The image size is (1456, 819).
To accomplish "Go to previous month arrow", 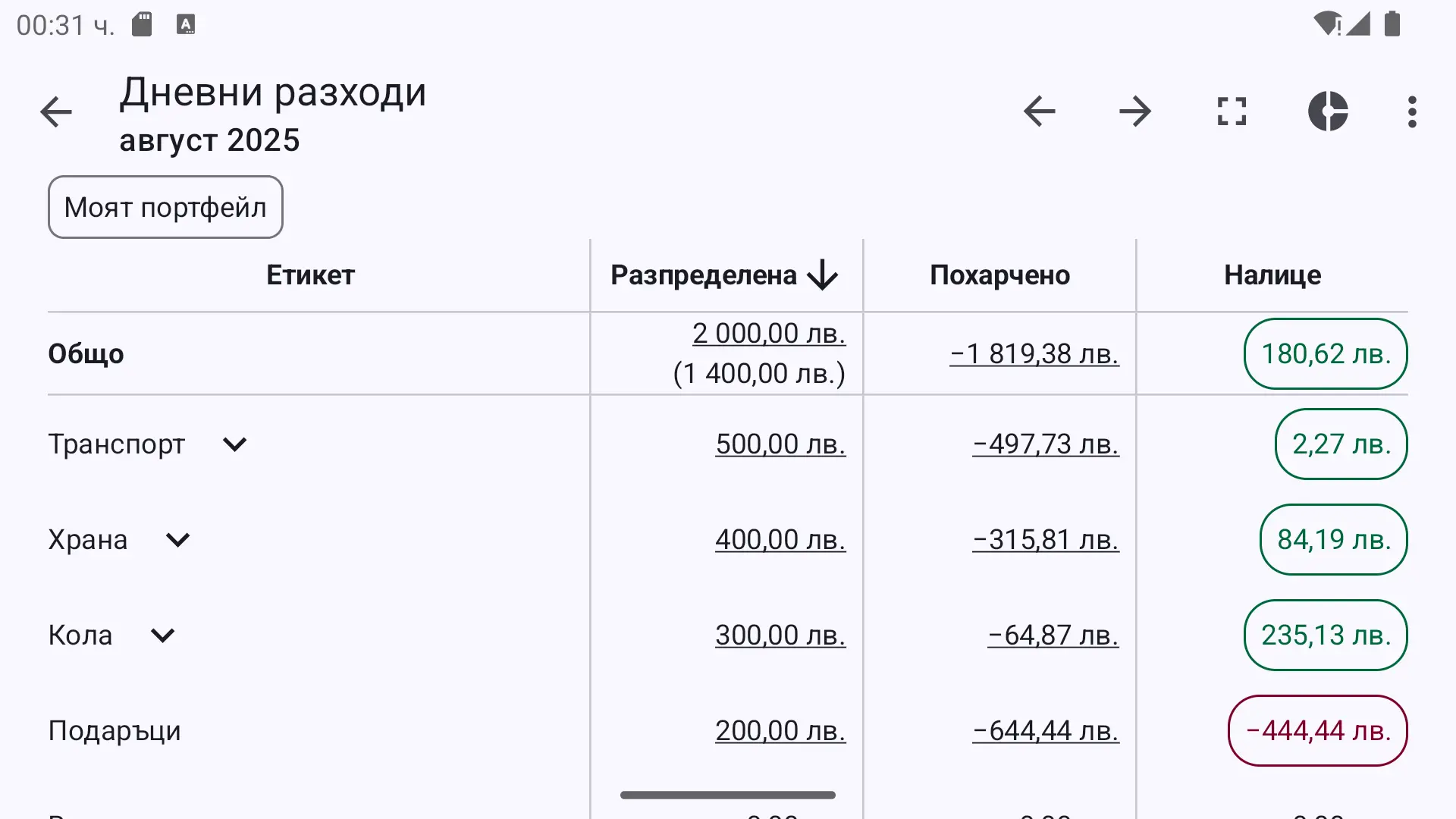I will point(1039,111).
